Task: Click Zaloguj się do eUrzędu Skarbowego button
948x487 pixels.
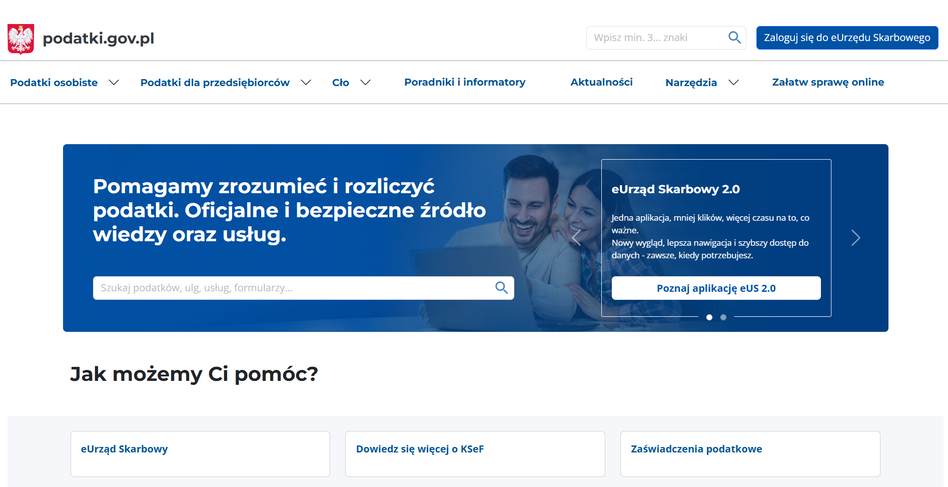Action: coord(847,37)
